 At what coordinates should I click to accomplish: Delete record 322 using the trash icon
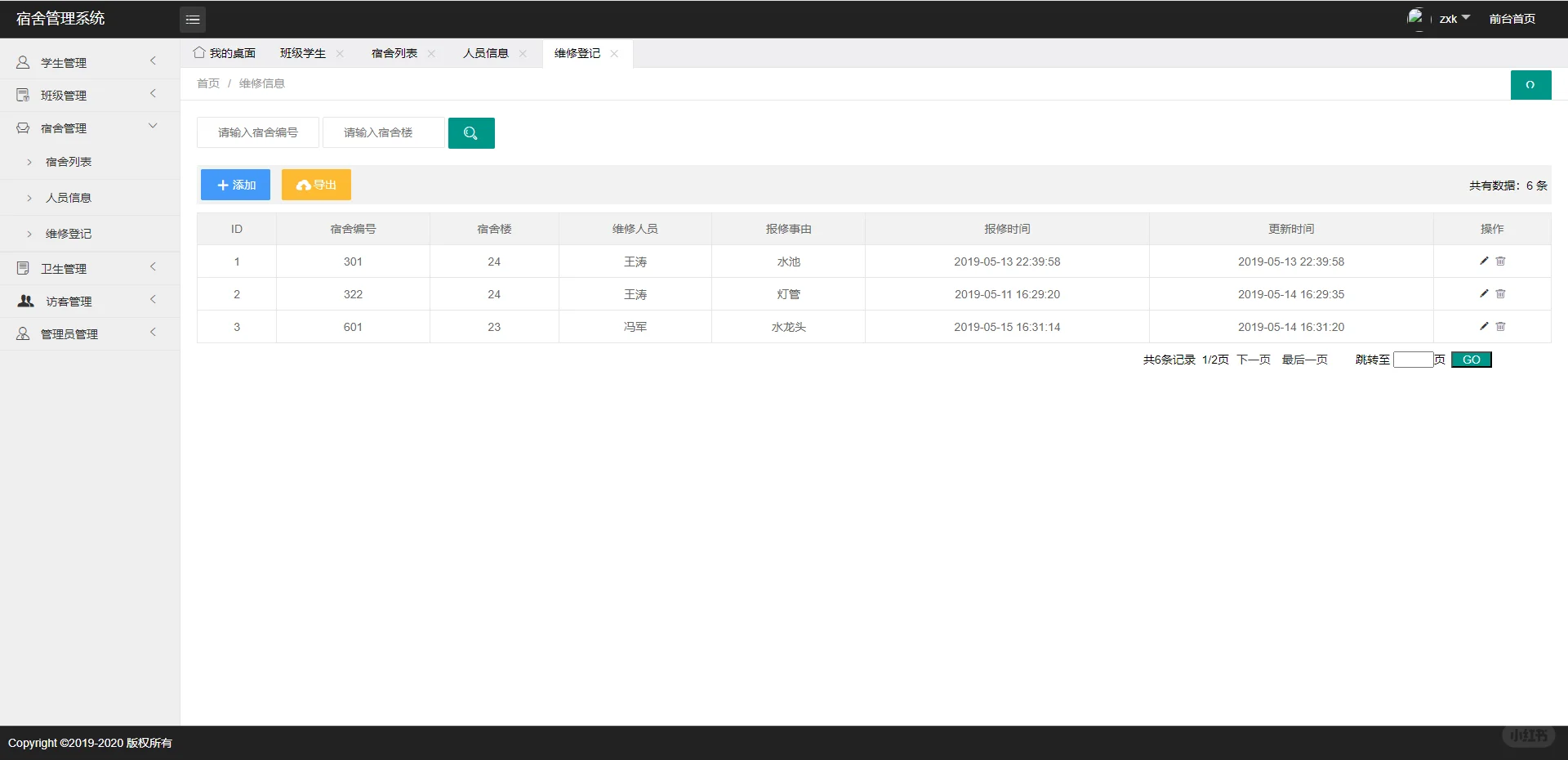(1500, 294)
